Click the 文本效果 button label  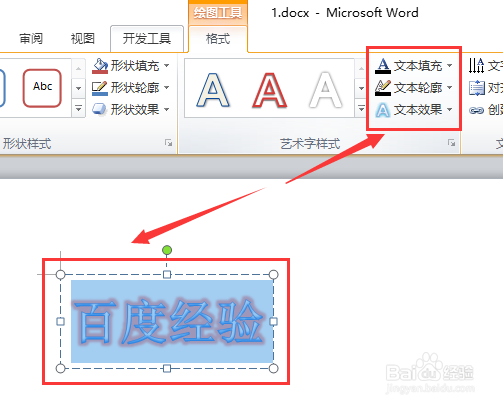click(418, 110)
